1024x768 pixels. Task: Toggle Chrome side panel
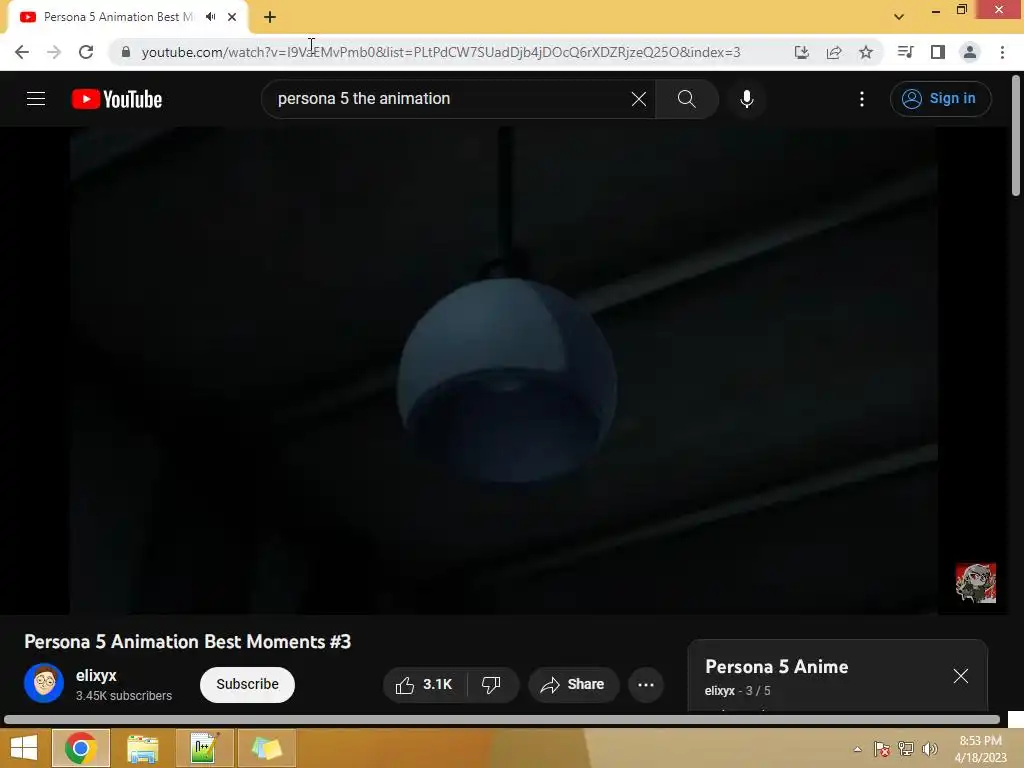937,52
